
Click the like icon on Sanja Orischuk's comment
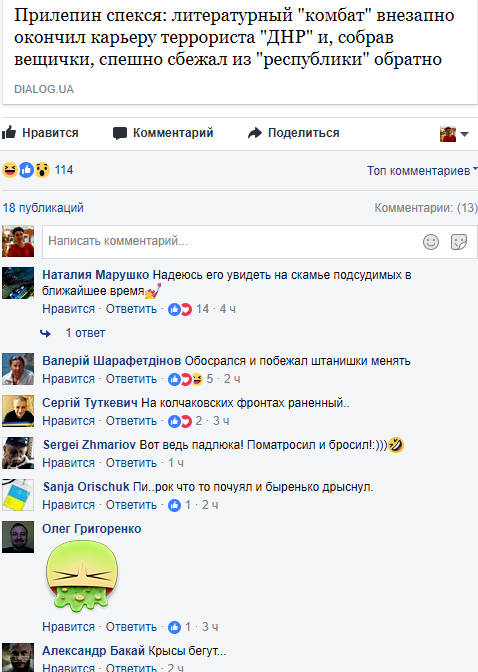174,505
